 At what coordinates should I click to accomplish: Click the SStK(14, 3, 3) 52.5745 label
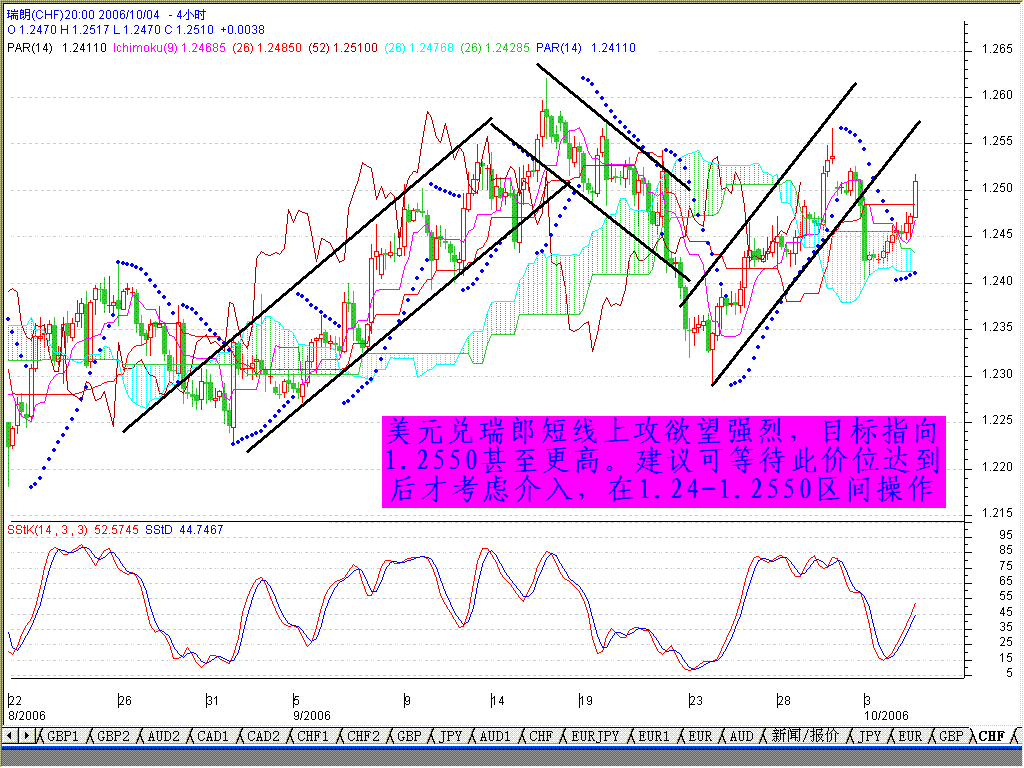pos(73,530)
